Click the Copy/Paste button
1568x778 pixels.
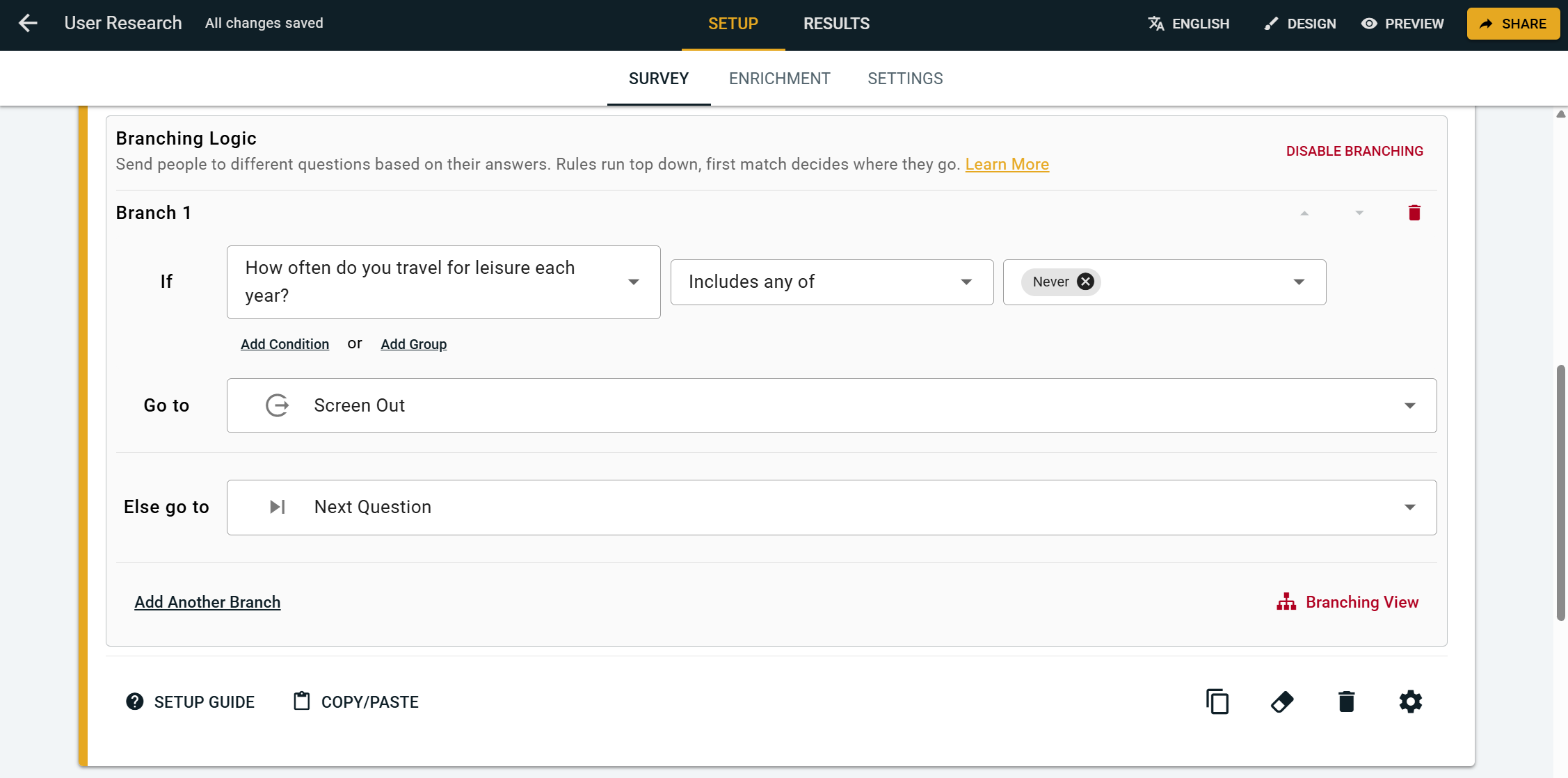(x=355, y=702)
